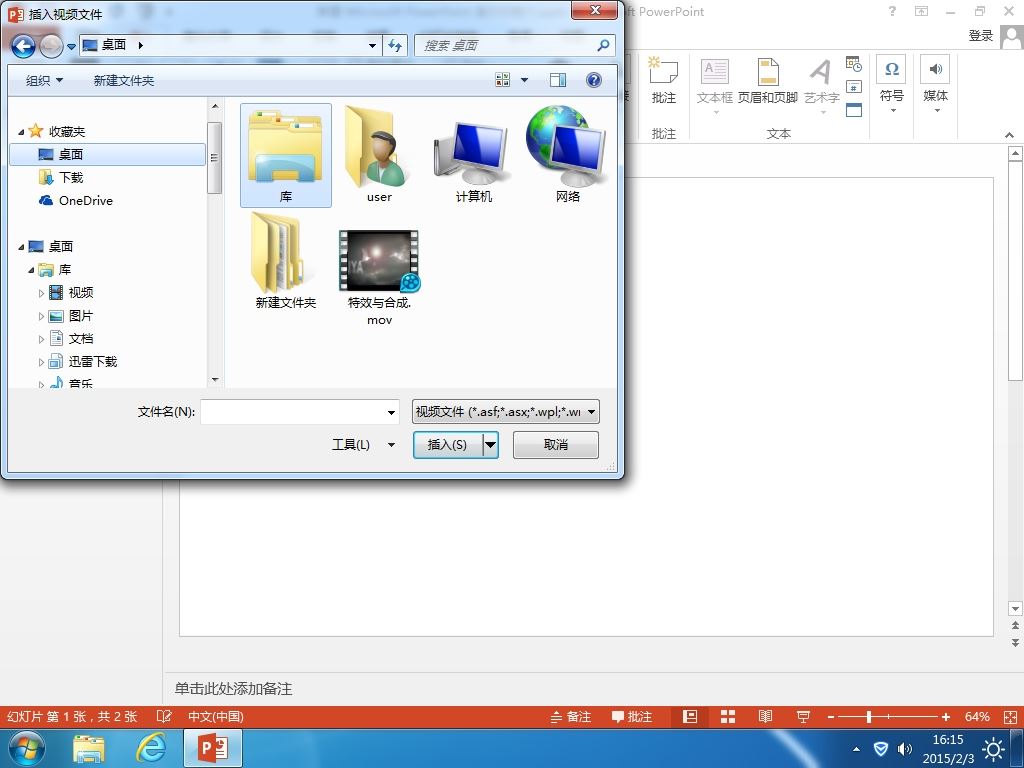
Task: Expand the 视频 library node
Action: pyautogui.click(x=41, y=293)
